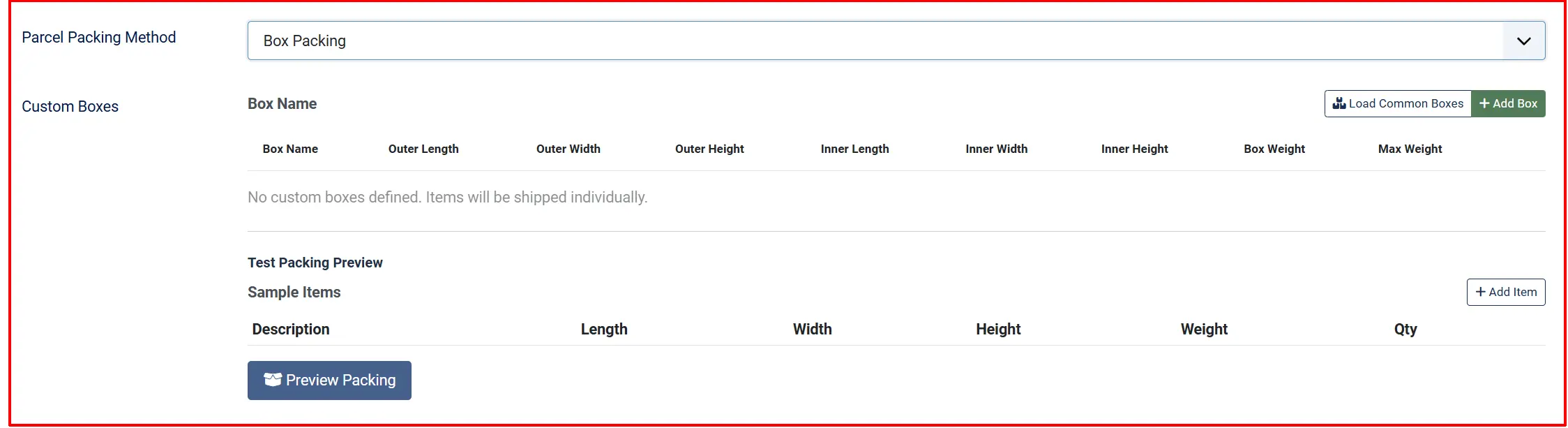Click the Load Common Boxes button
The width and height of the screenshot is (1568, 428).
(1398, 103)
